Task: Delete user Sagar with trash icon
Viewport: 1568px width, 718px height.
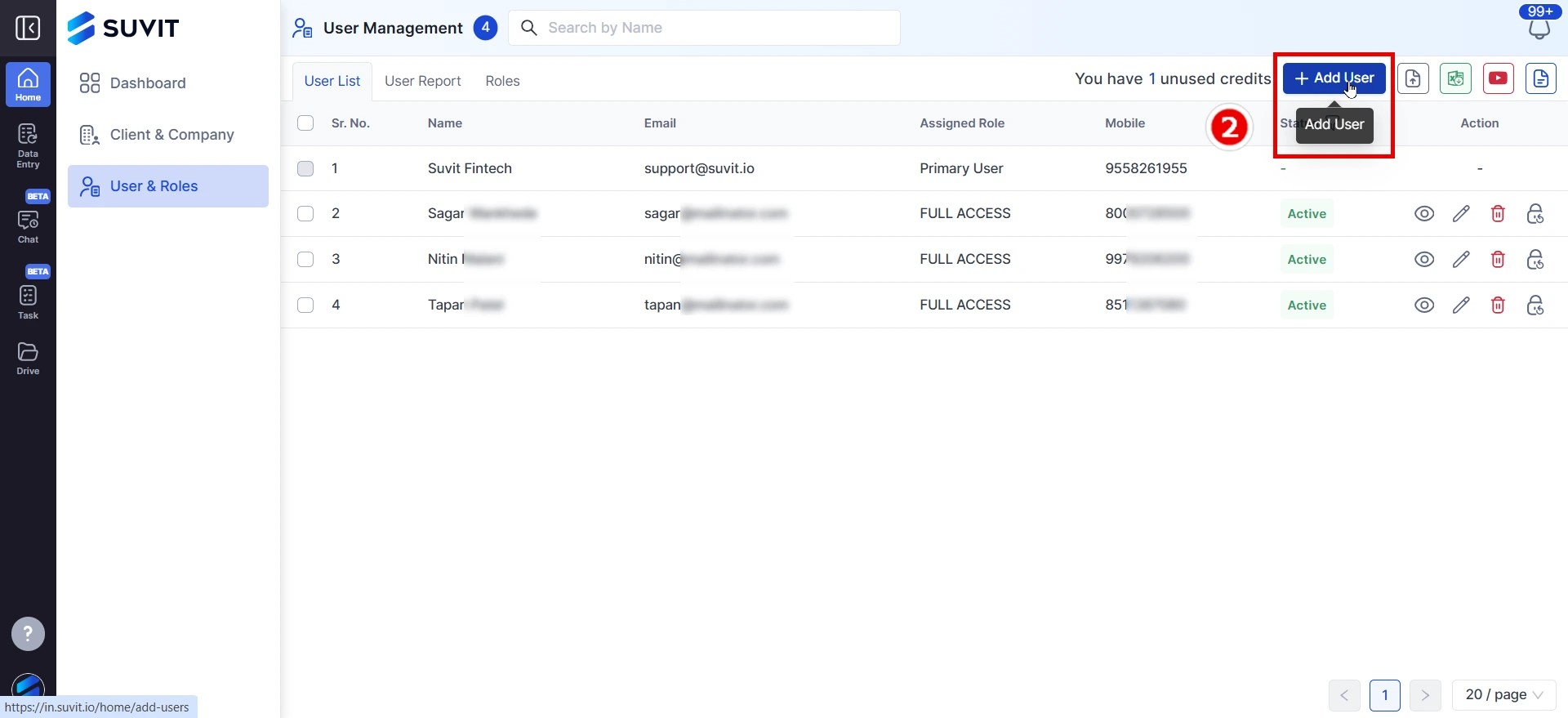Action: tap(1499, 214)
